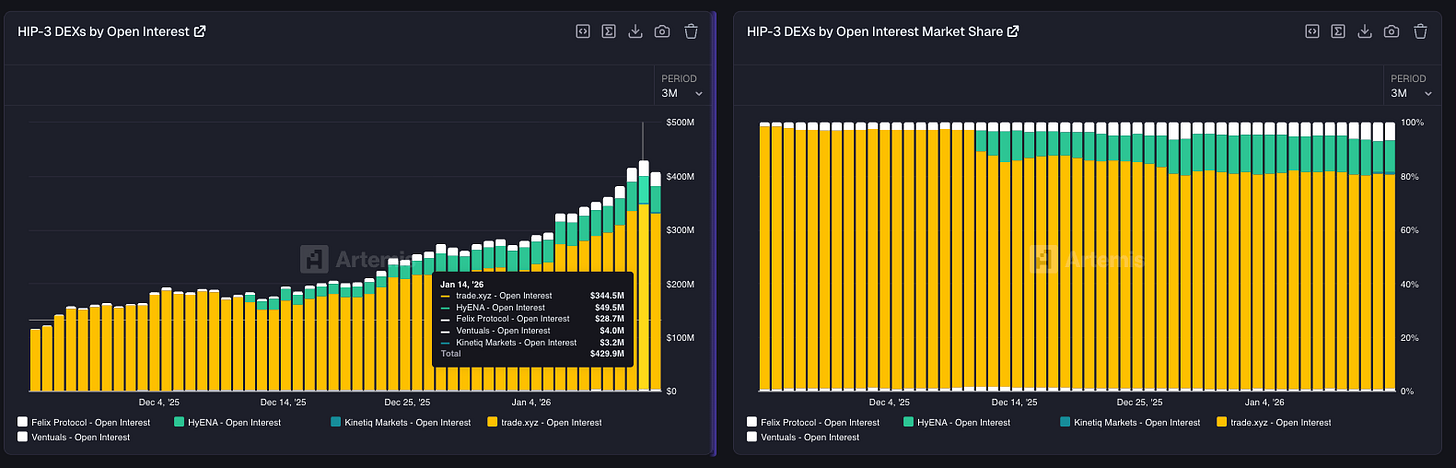Screen dimensions: 1456x468
Task: Expand the 3M period dropdown on Market Share chart
Action: click(x=1411, y=93)
